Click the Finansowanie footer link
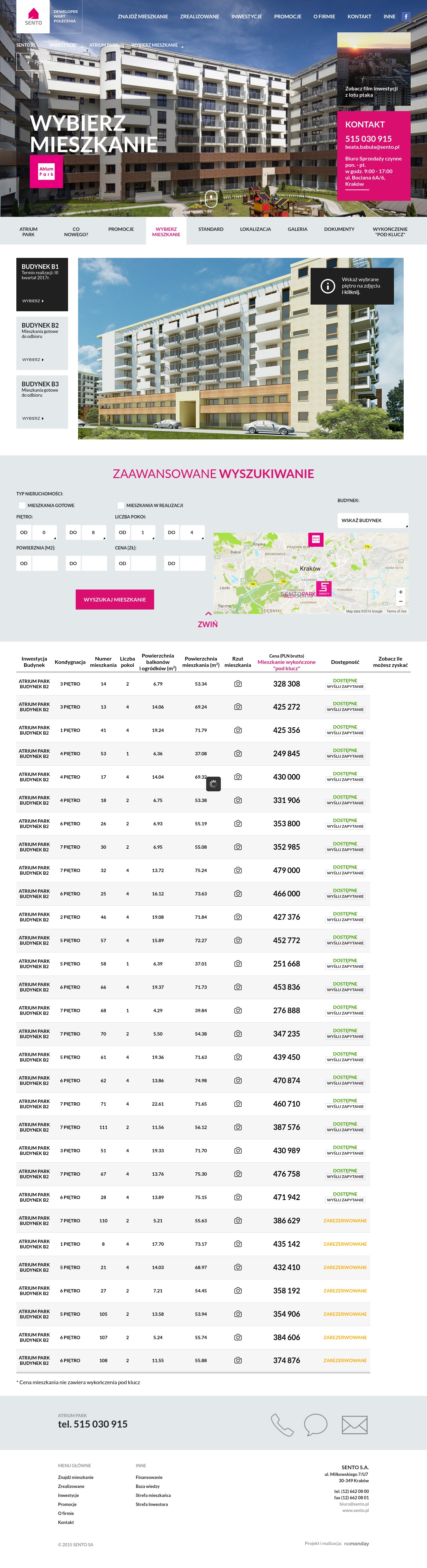Viewport: 427px width, 1568px height. (x=149, y=1477)
